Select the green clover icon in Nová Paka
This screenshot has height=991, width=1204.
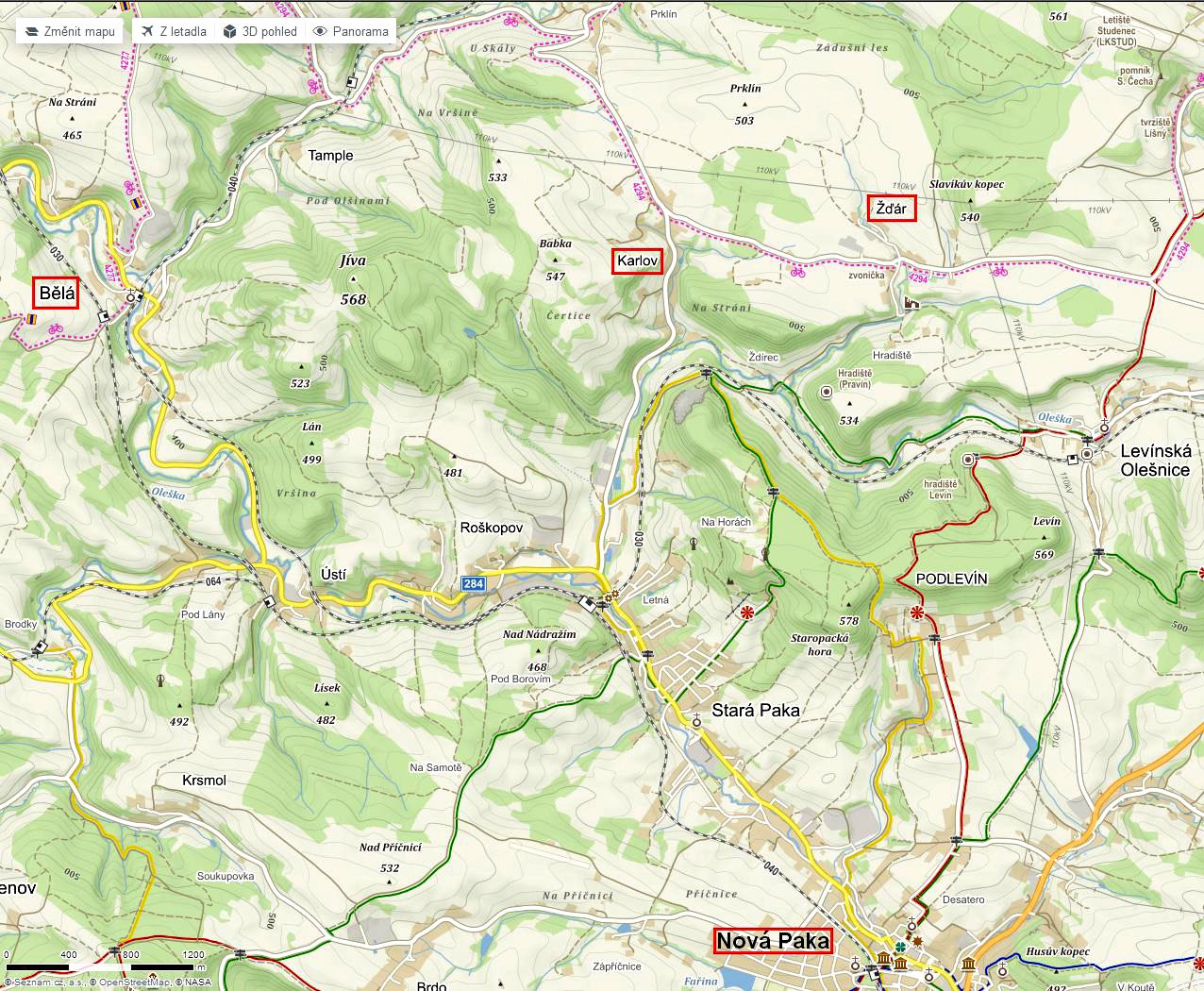900,946
